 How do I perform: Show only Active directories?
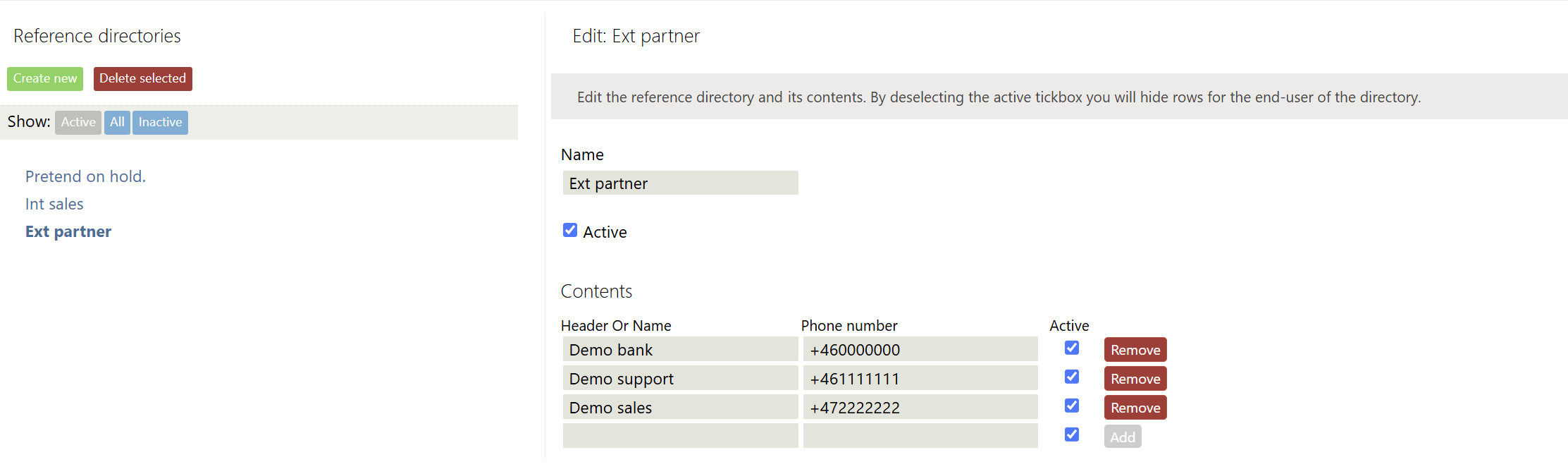pos(78,122)
